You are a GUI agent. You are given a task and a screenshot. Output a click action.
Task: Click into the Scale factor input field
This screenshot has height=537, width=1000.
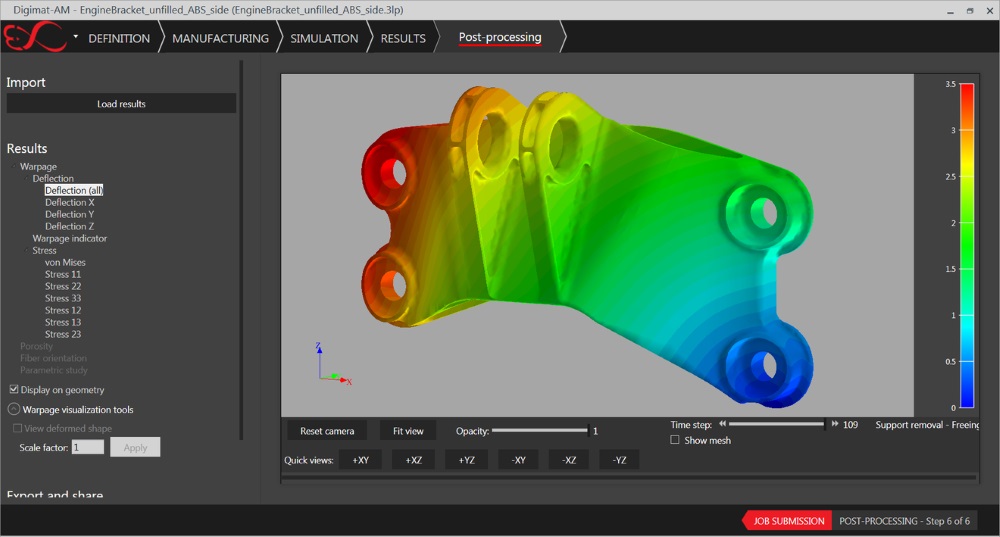(x=87, y=447)
